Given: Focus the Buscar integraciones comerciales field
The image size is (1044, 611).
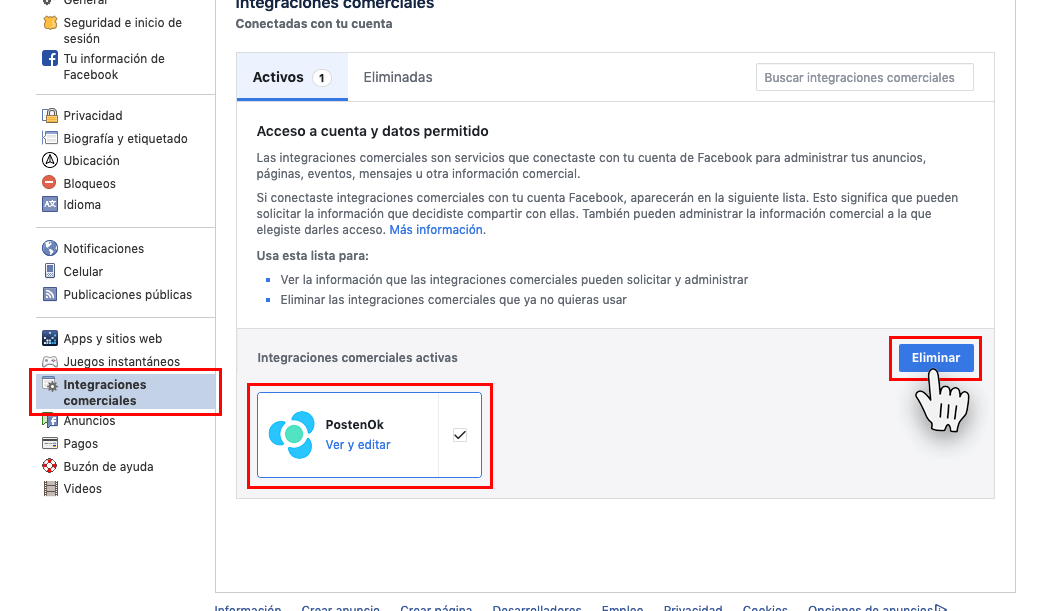Looking at the screenshot, I should (x=864, y=77).
